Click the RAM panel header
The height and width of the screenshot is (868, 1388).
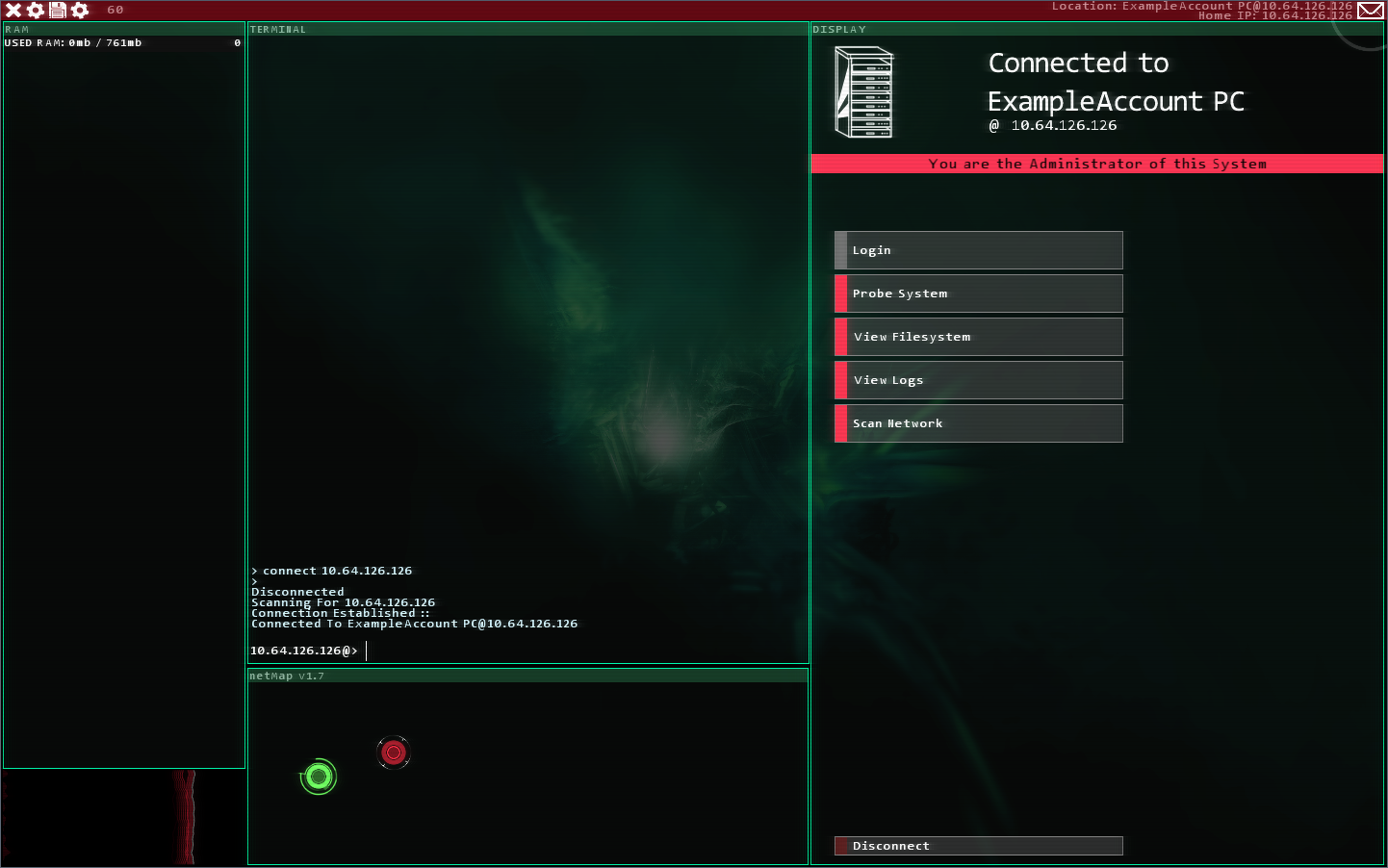123,30
